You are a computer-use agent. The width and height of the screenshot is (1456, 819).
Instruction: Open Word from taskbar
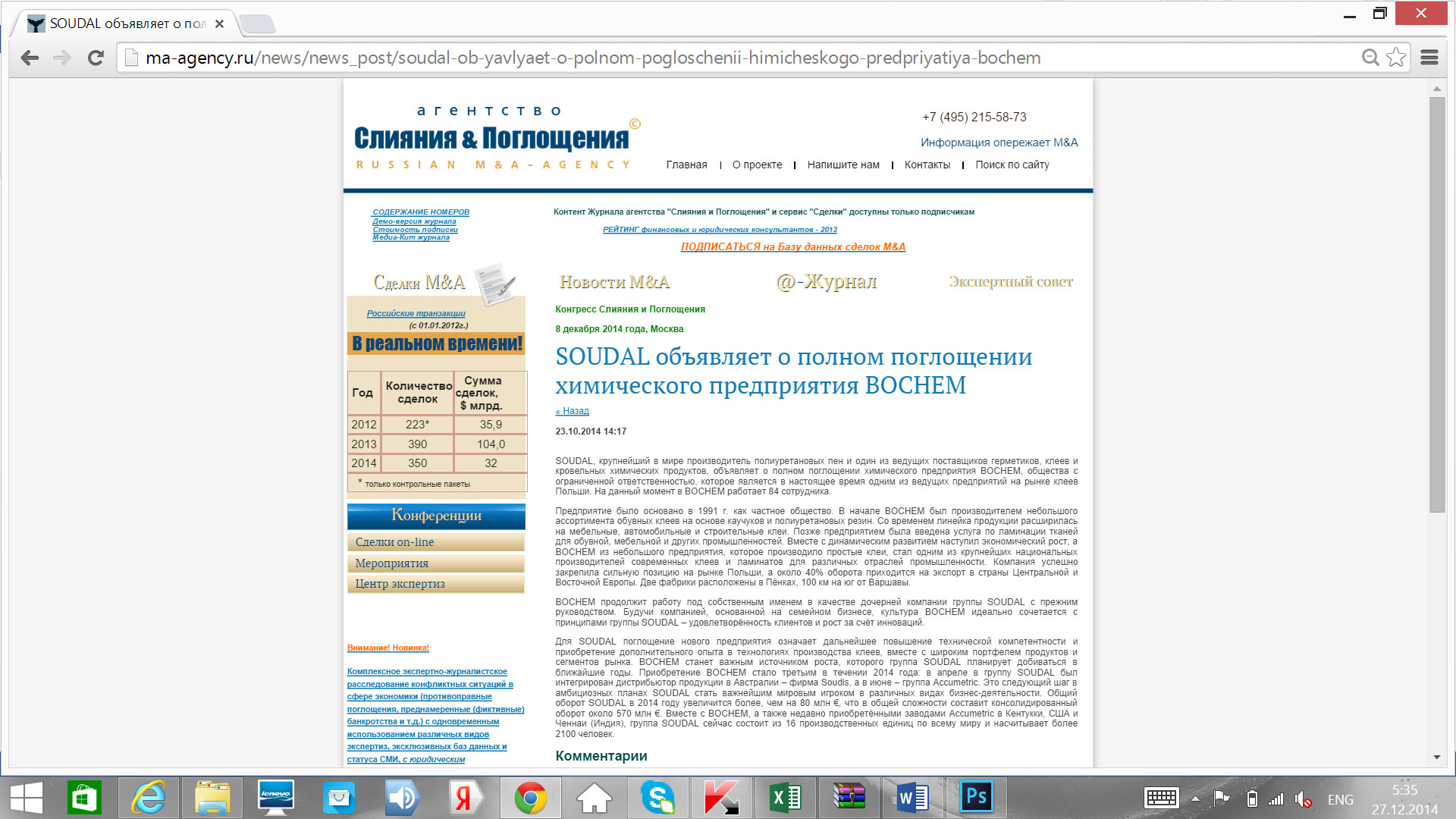point(913,799)
